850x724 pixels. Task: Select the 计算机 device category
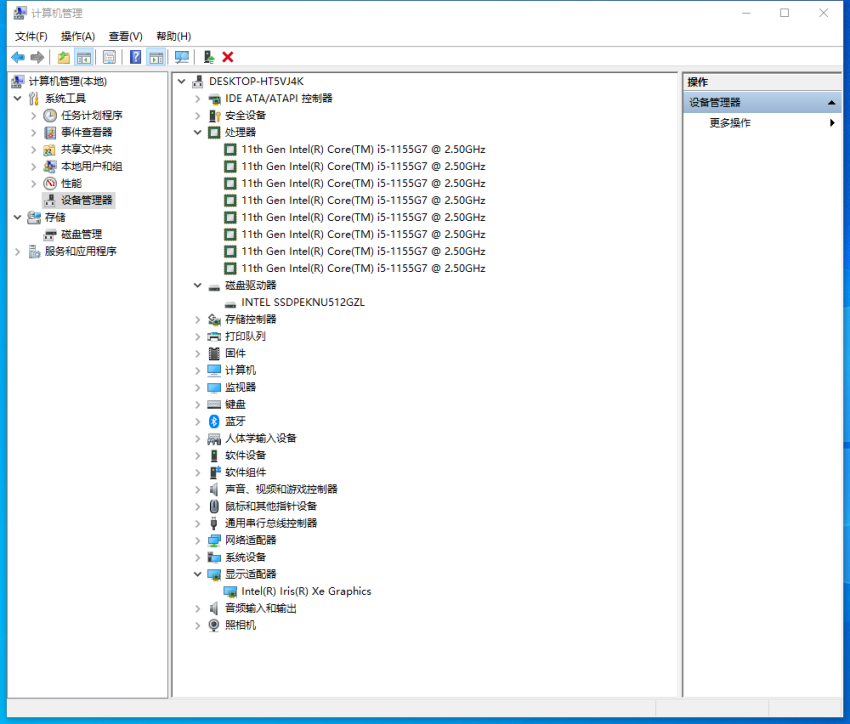coord(240,370)
